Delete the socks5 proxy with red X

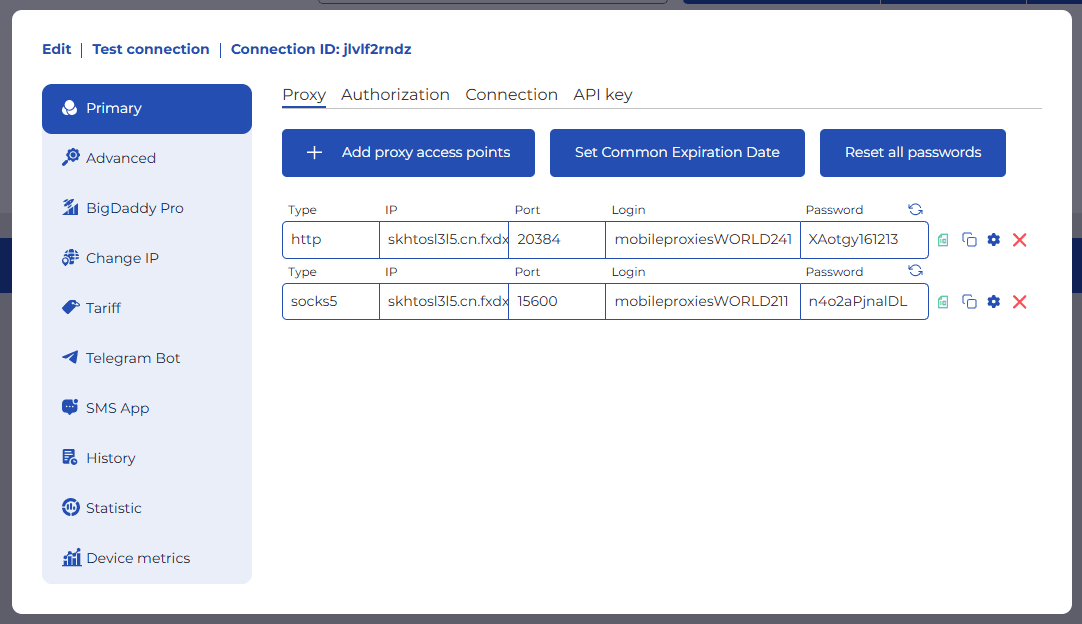pyautogui.click(x=1020, y=302)
